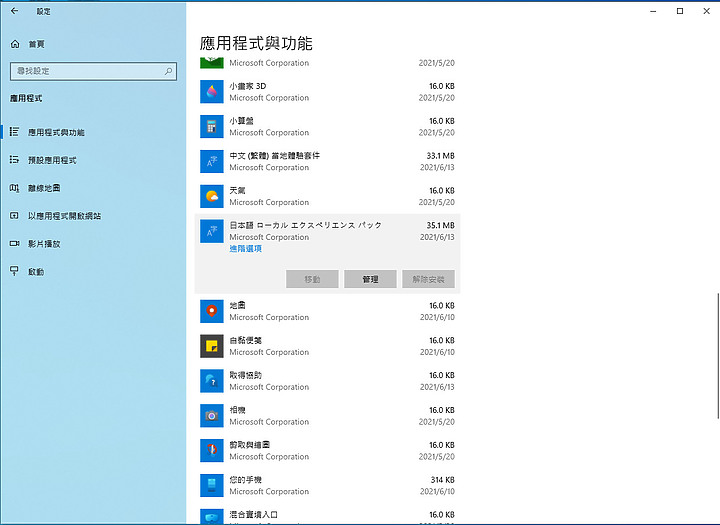Select the 天氣 weather app icon

(x=212, y=196)
